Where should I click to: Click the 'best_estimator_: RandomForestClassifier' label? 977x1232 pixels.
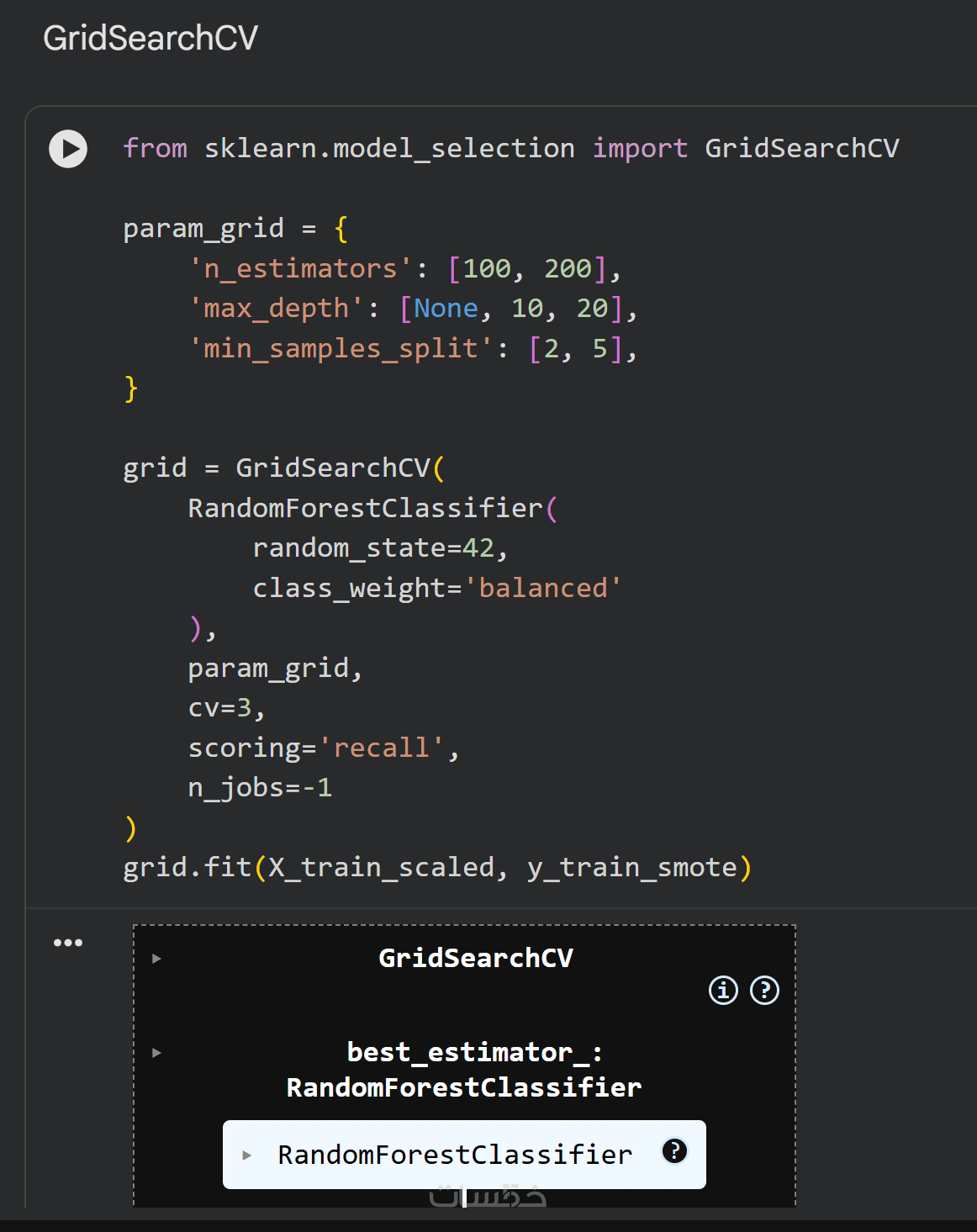464,1070
